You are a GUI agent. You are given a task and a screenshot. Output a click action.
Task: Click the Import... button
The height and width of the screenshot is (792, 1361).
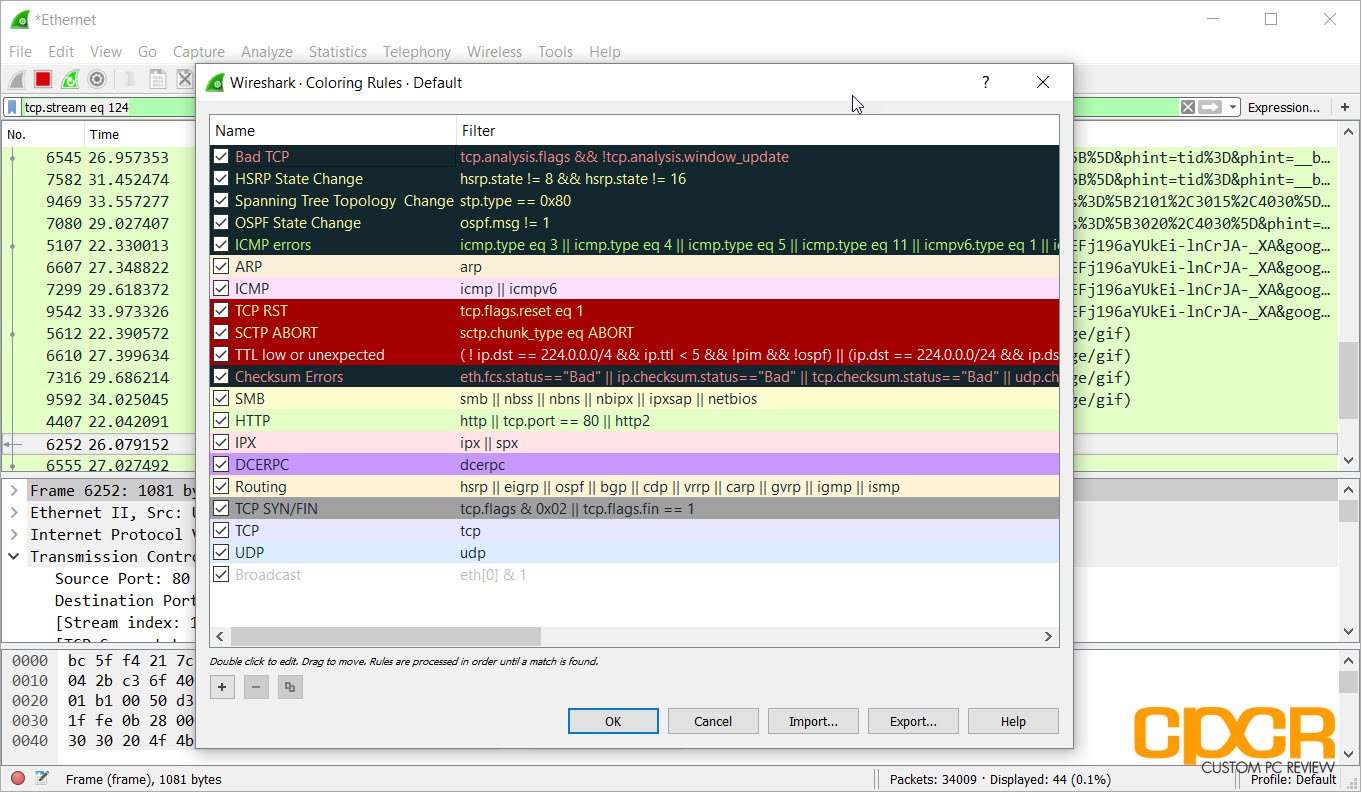click(813, 721)
